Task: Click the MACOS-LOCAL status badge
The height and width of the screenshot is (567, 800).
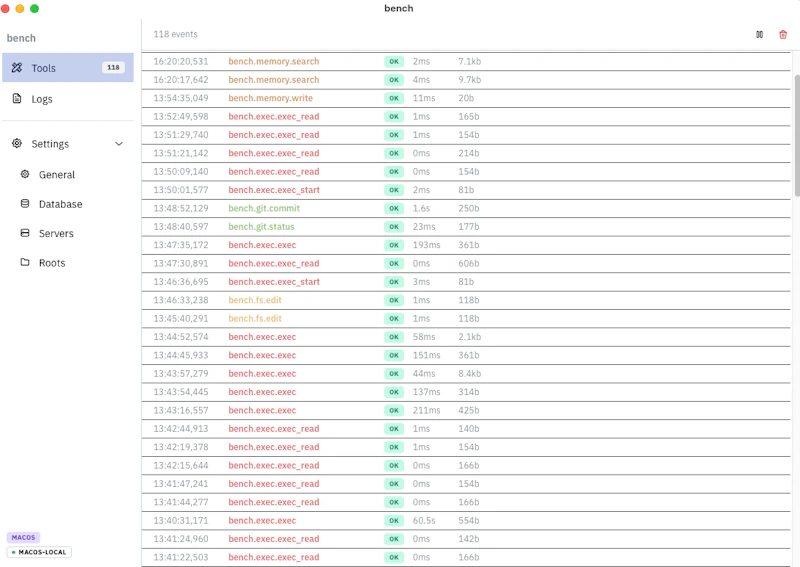Action: 39,552
